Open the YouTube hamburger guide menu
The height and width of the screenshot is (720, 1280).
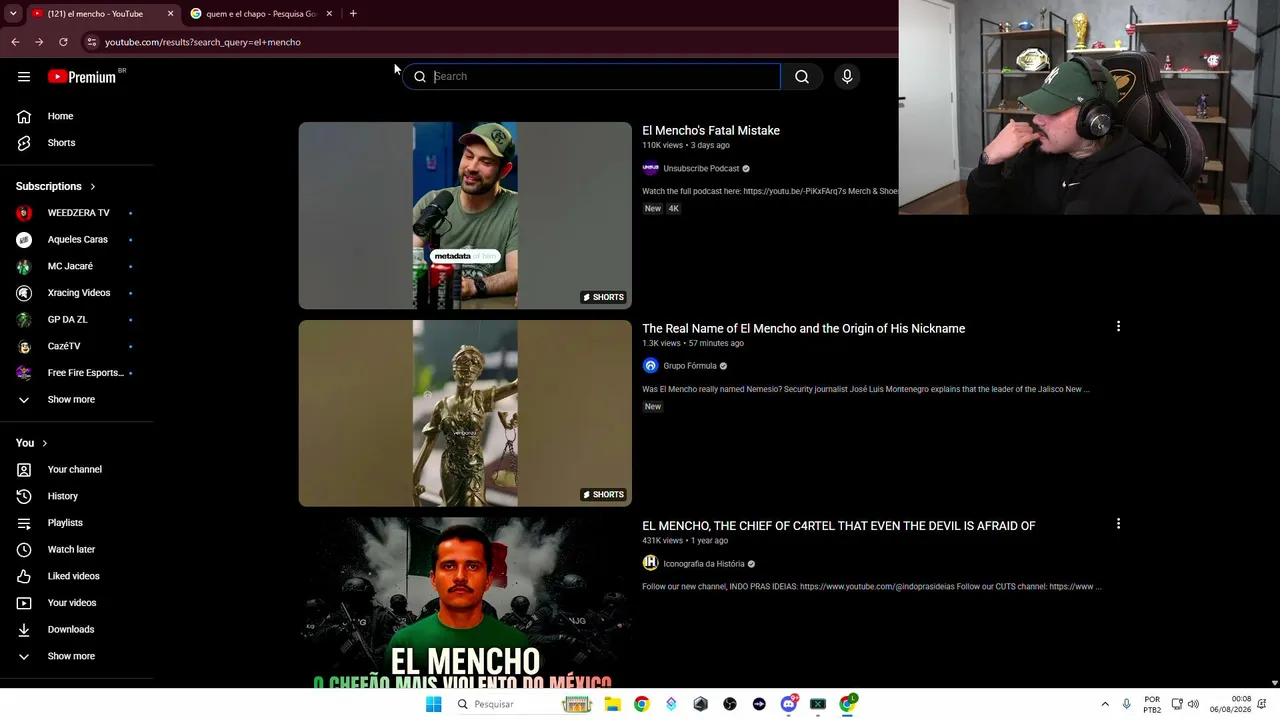(24, 77)
